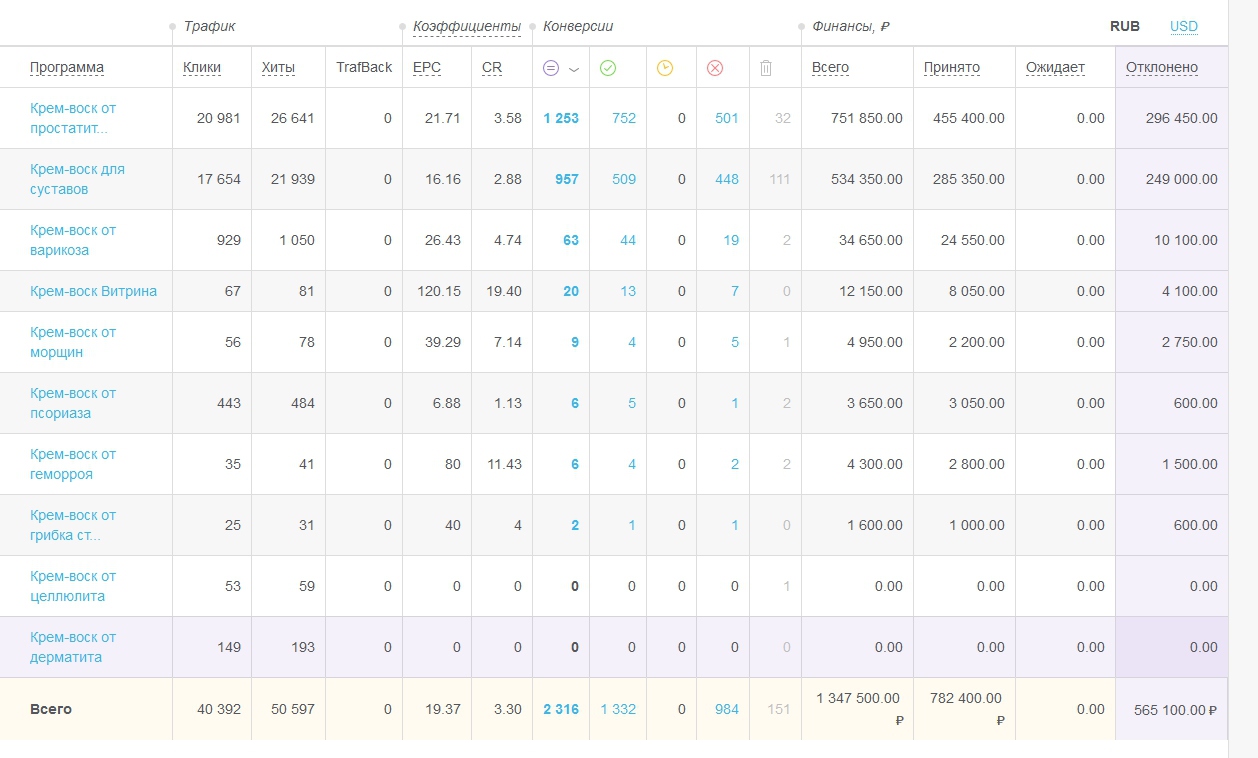Sort by the Отклонено column header
Image resolution: width=1258 pixels, height=758 pixels.
[x=1162, y=68]
